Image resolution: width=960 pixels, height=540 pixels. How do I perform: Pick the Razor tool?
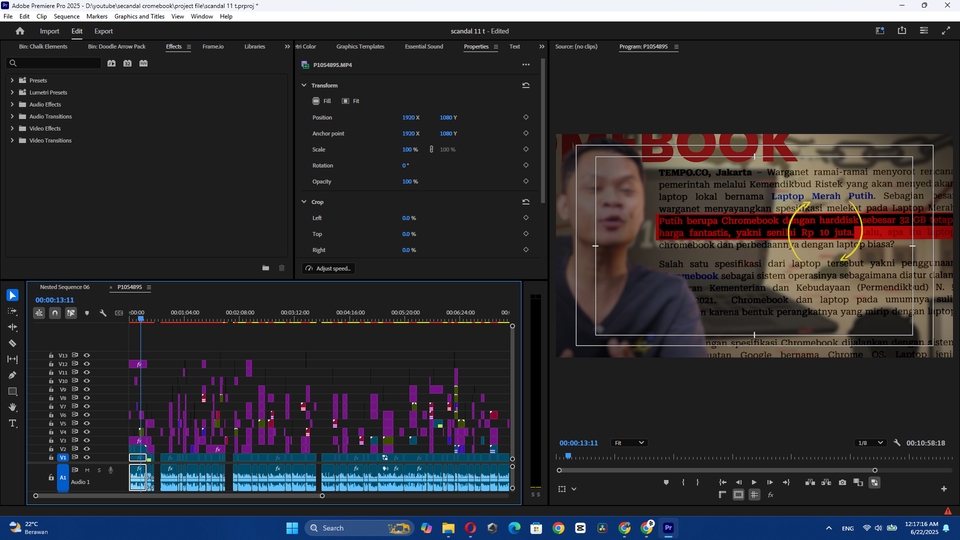pyautogui.click(x=12, y=343)
